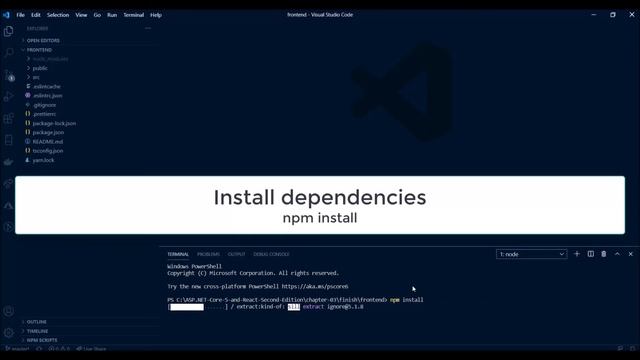Open the Edit menu
Viewport: 640px width, 360px height.
click(x=36, y=15)
